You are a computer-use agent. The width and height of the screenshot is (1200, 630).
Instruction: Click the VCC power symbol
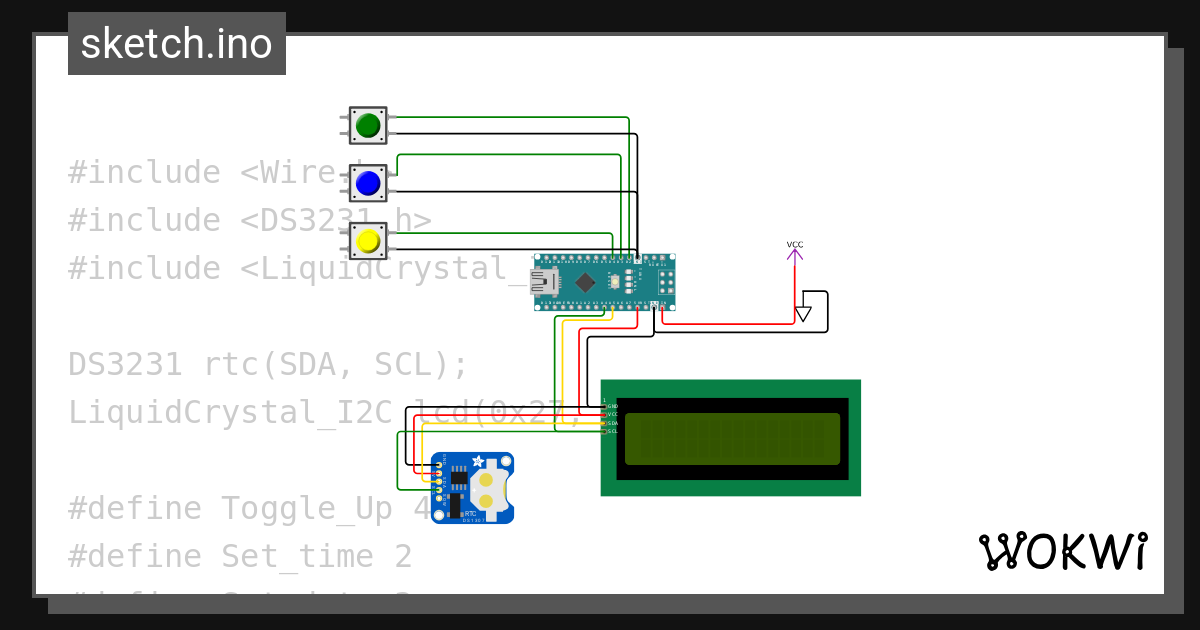(795, 251)
